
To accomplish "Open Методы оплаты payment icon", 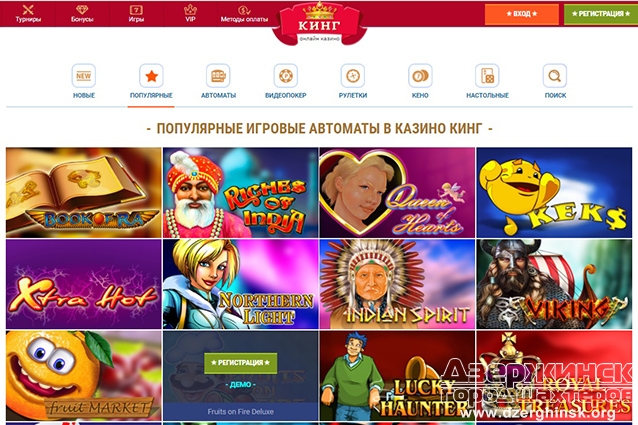I will point(244,10).
